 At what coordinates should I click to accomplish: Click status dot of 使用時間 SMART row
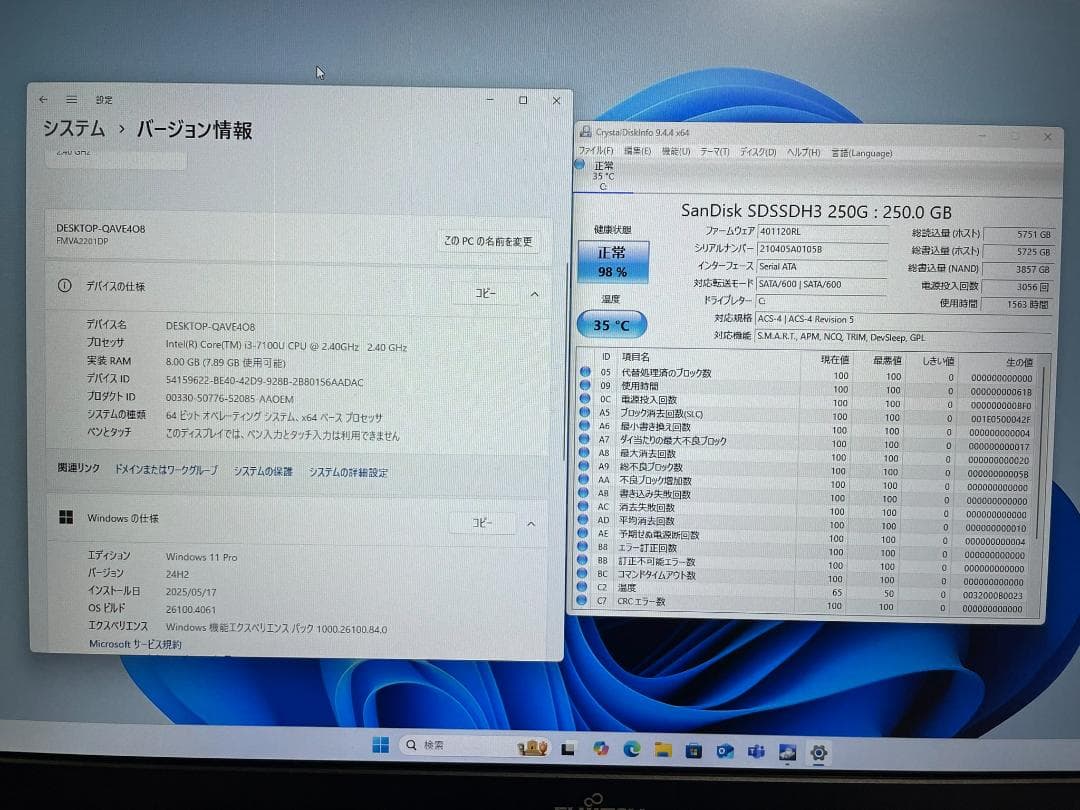tap(585, 386)
